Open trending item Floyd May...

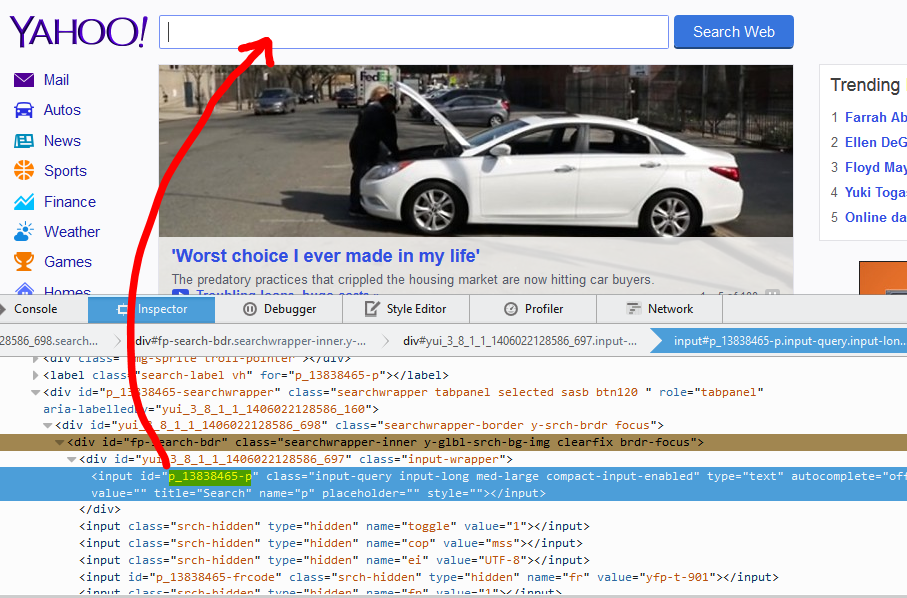(875, 168)
